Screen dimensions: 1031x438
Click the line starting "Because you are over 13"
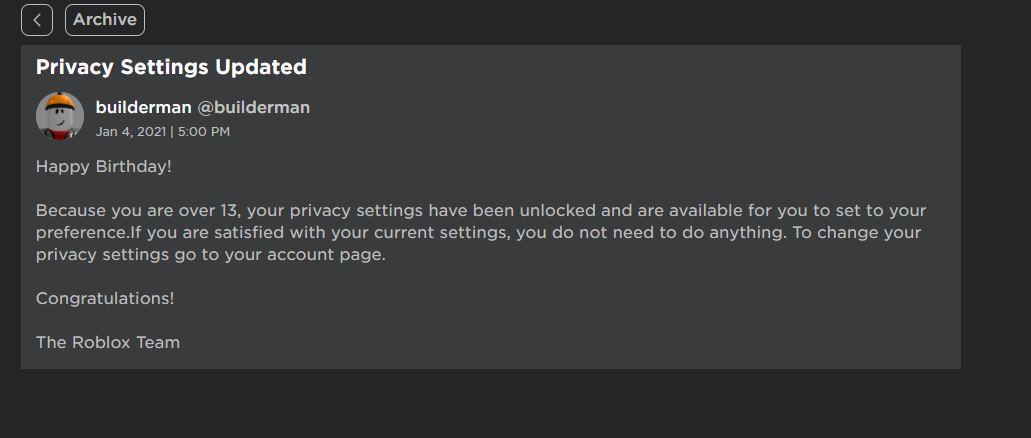(x=480, y=211)
